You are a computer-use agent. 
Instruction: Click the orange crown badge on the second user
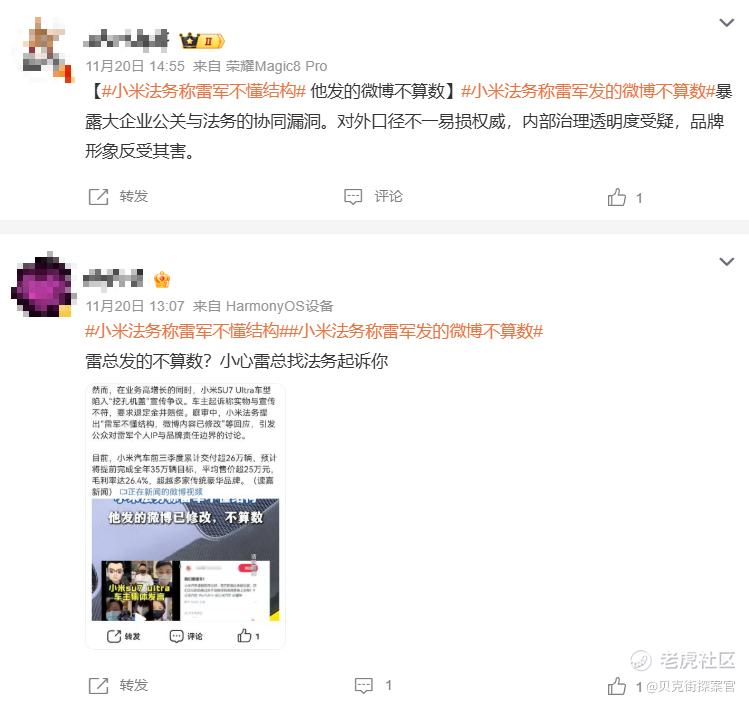[x=162, y=280]
